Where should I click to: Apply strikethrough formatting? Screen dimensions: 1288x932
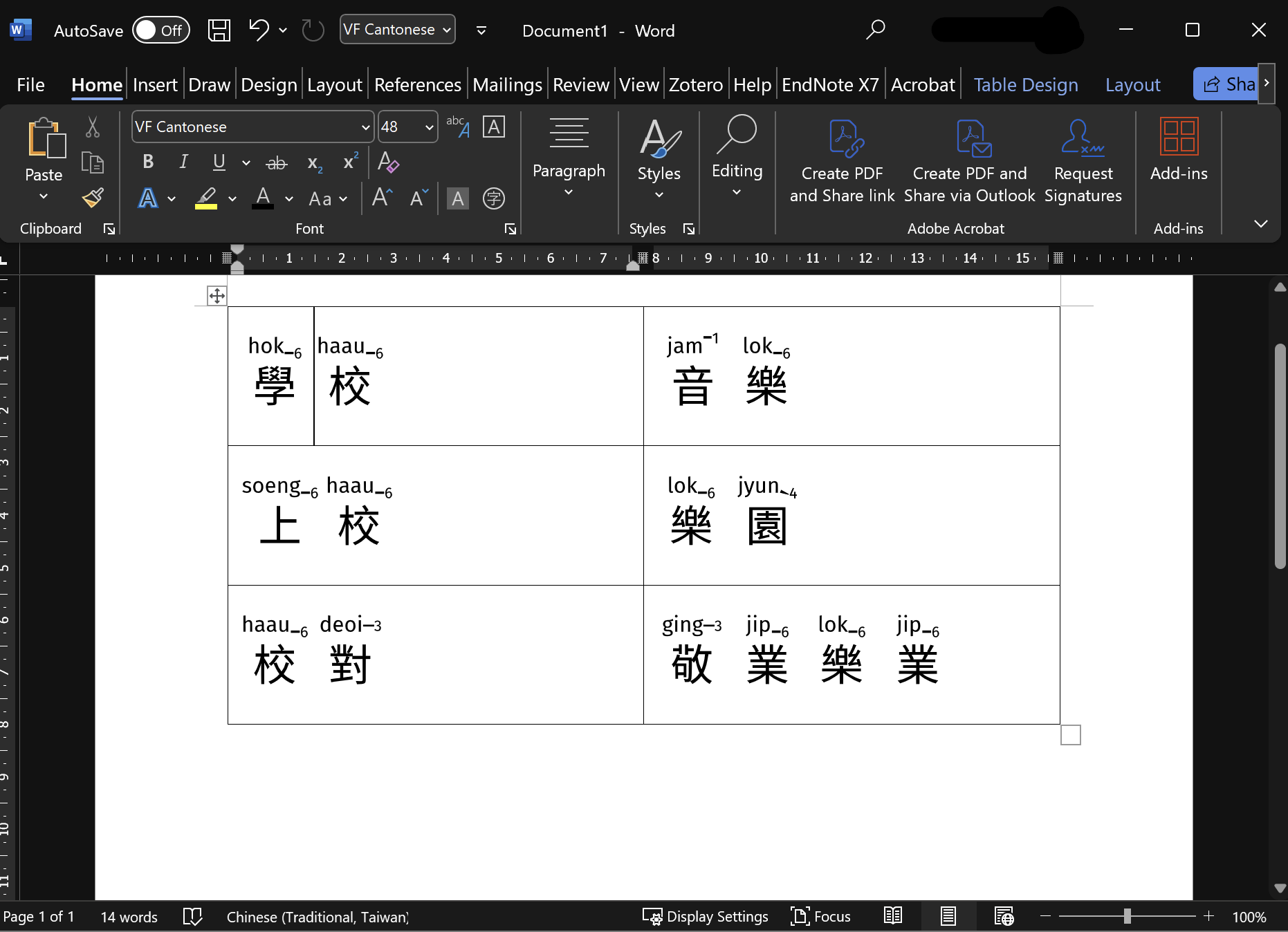[277, 163]
